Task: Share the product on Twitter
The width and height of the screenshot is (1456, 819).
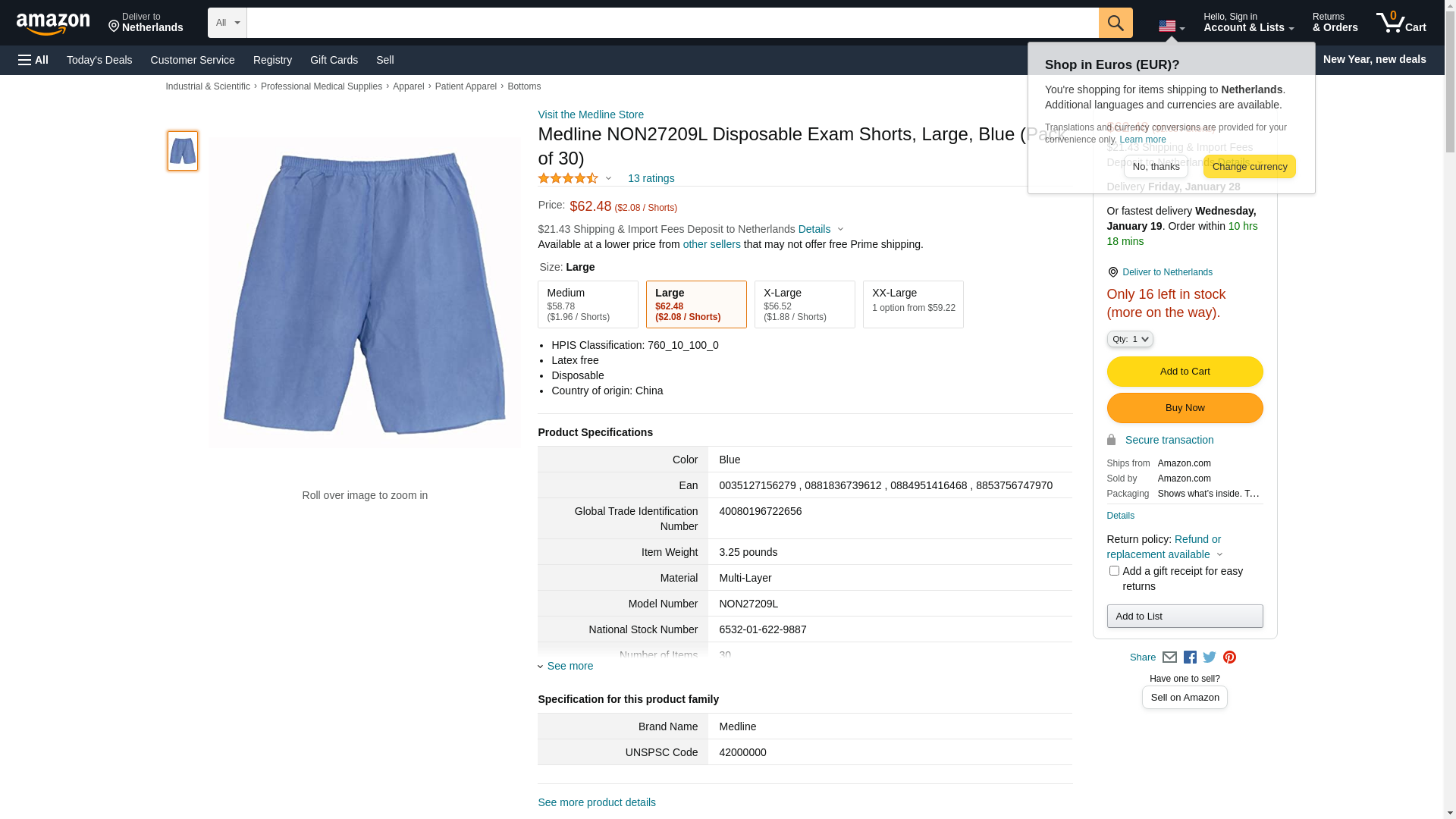Action: 1210,657
